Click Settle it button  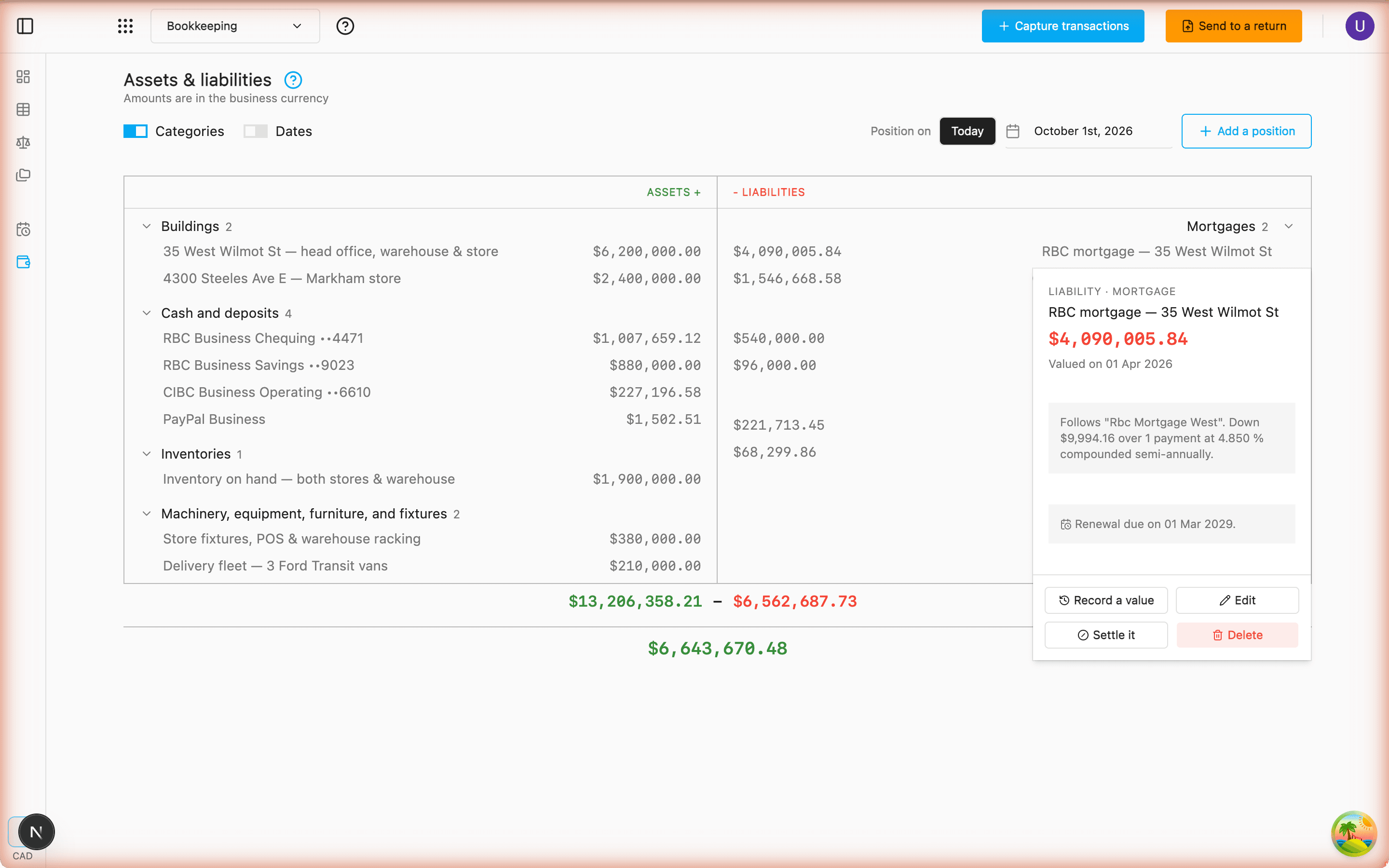[x=1106, y=636]
